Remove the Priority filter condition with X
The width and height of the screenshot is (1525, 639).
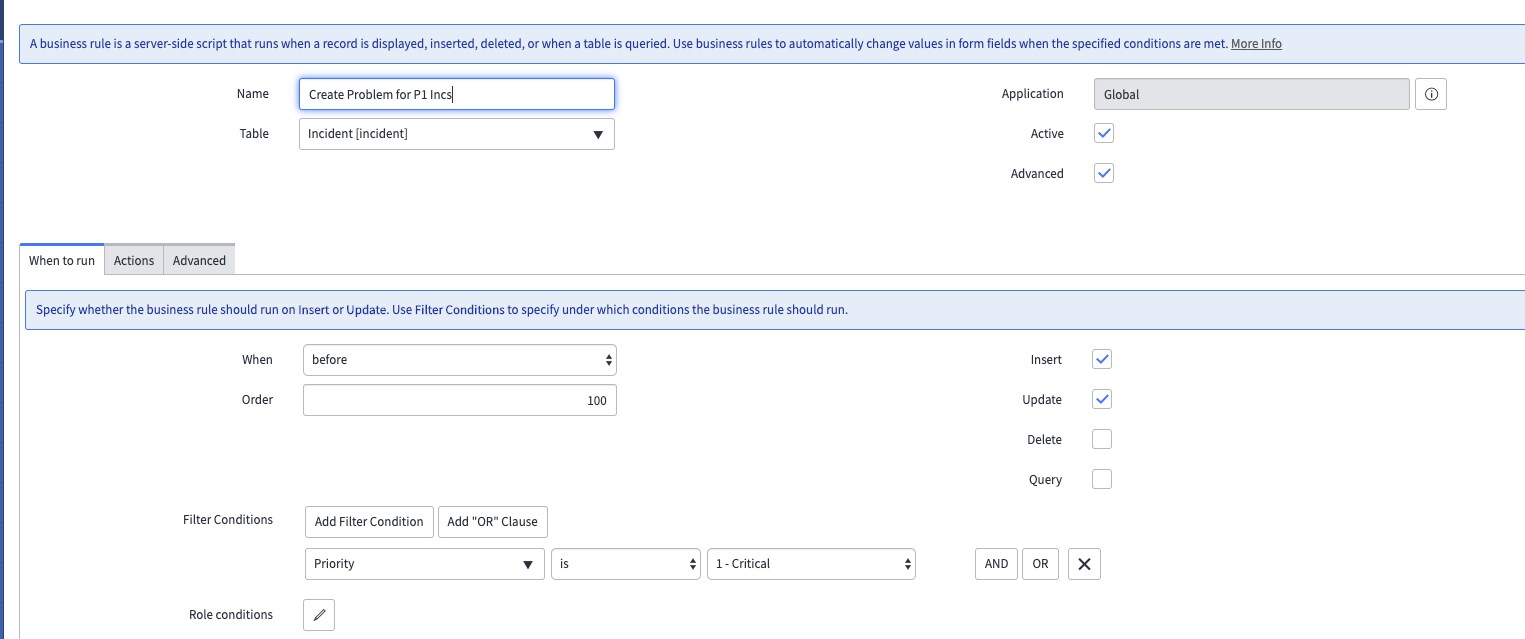[1084, 563]
